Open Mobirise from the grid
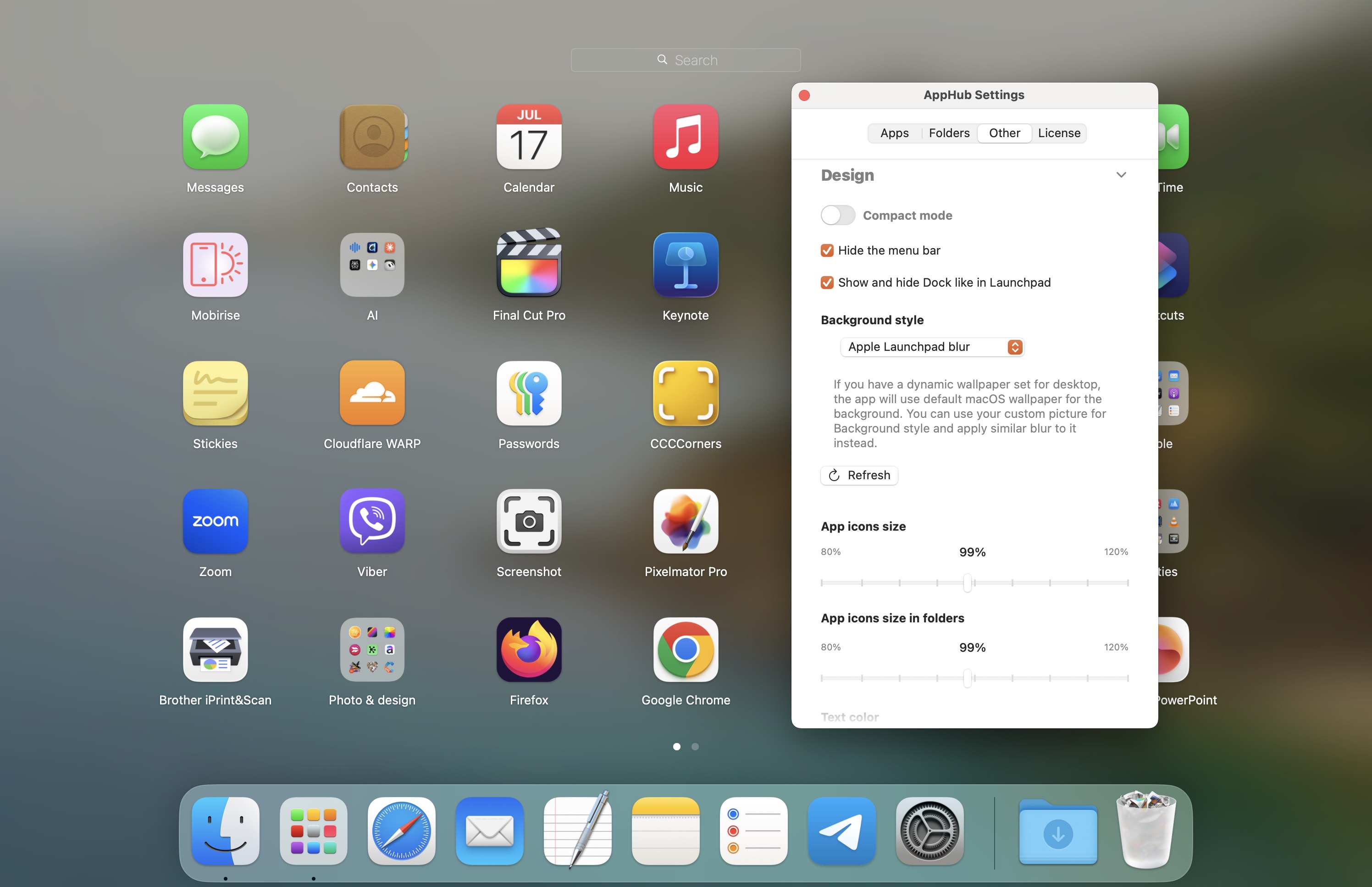The image size is (1372, 887). pos(216,265)
